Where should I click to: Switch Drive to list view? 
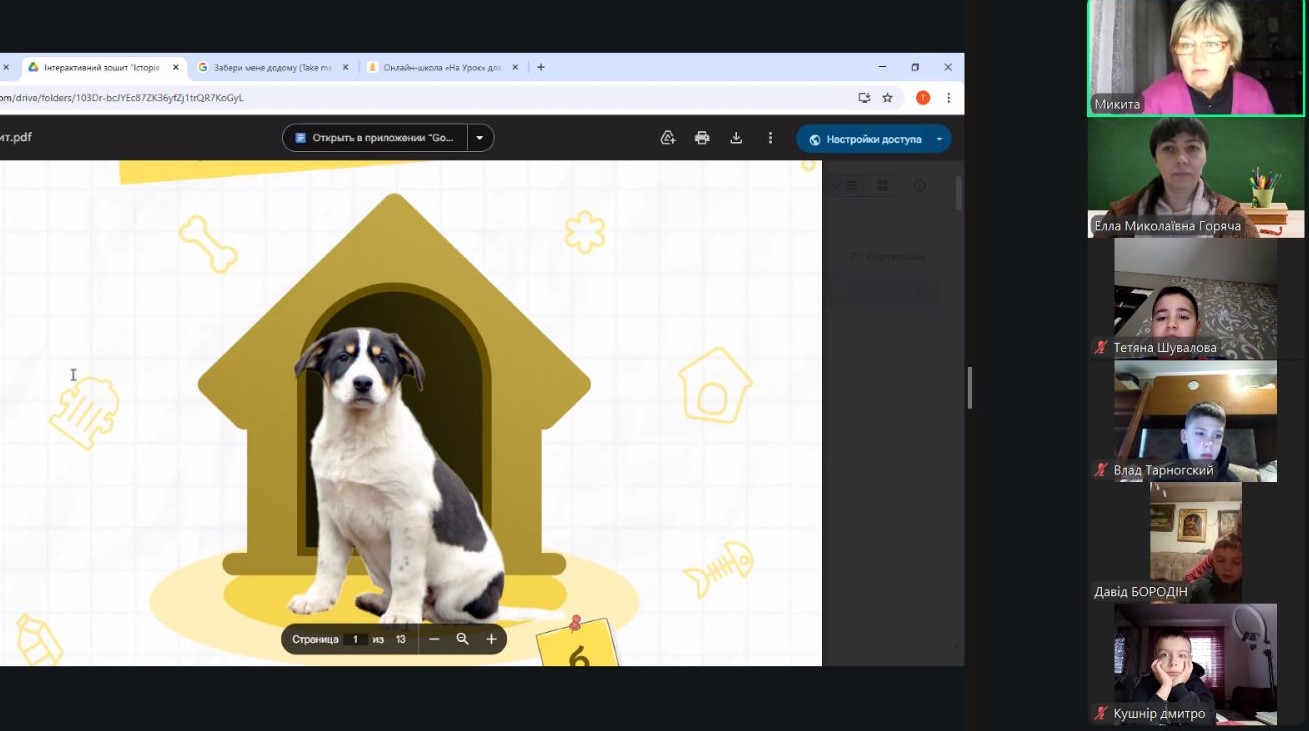[847, 185]
